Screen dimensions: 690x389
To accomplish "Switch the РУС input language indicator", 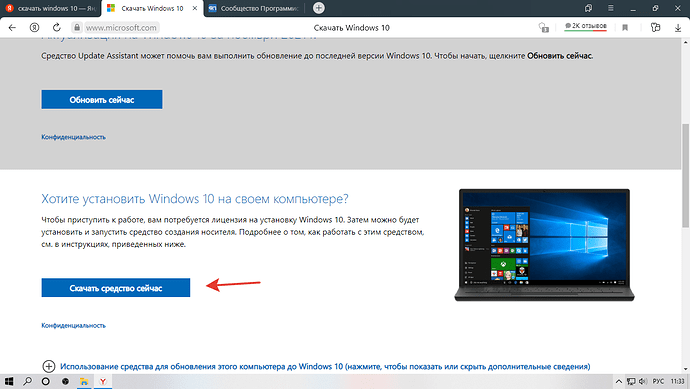I will pos(658,382).
